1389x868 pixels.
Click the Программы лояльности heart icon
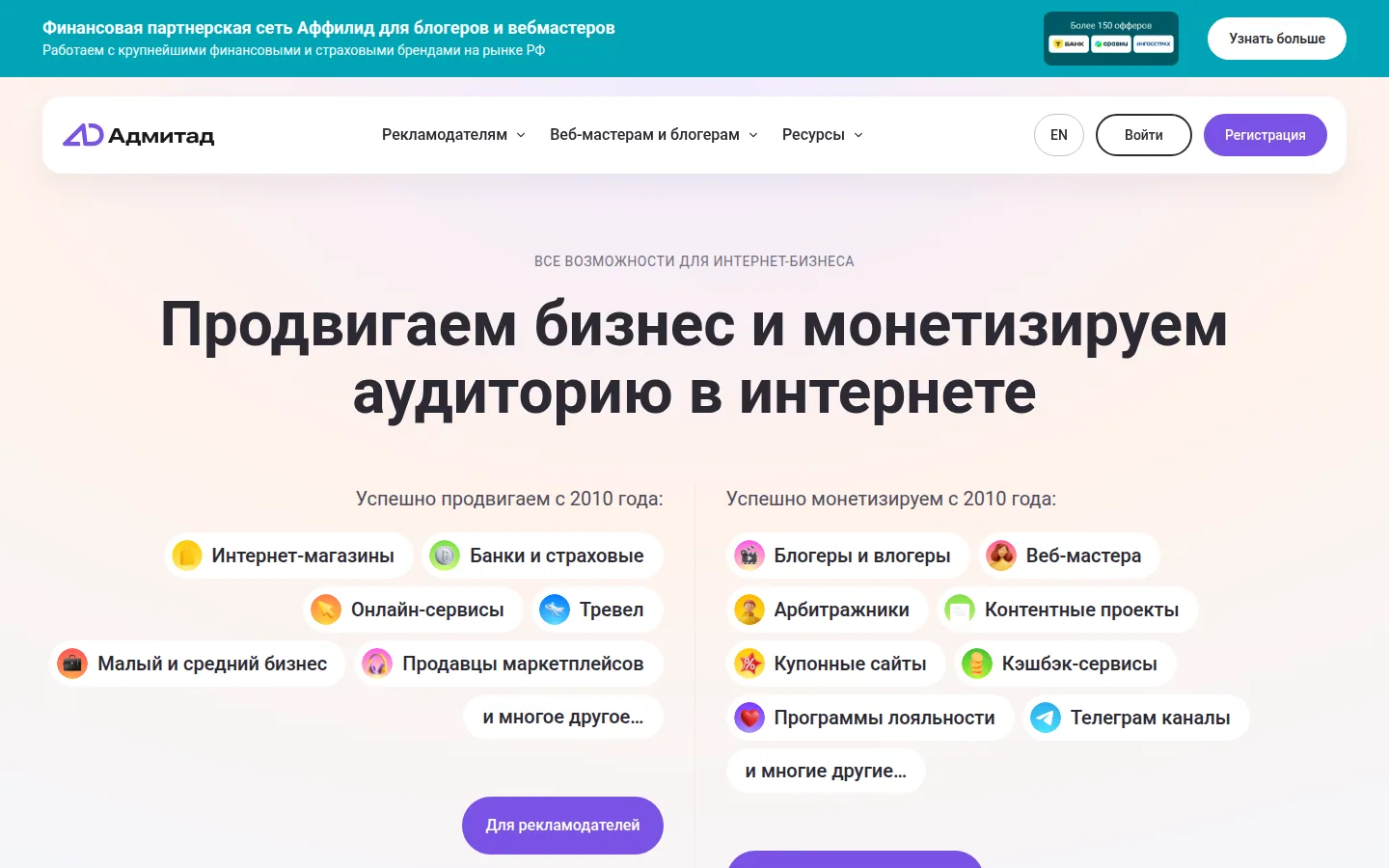click(749, 718)
